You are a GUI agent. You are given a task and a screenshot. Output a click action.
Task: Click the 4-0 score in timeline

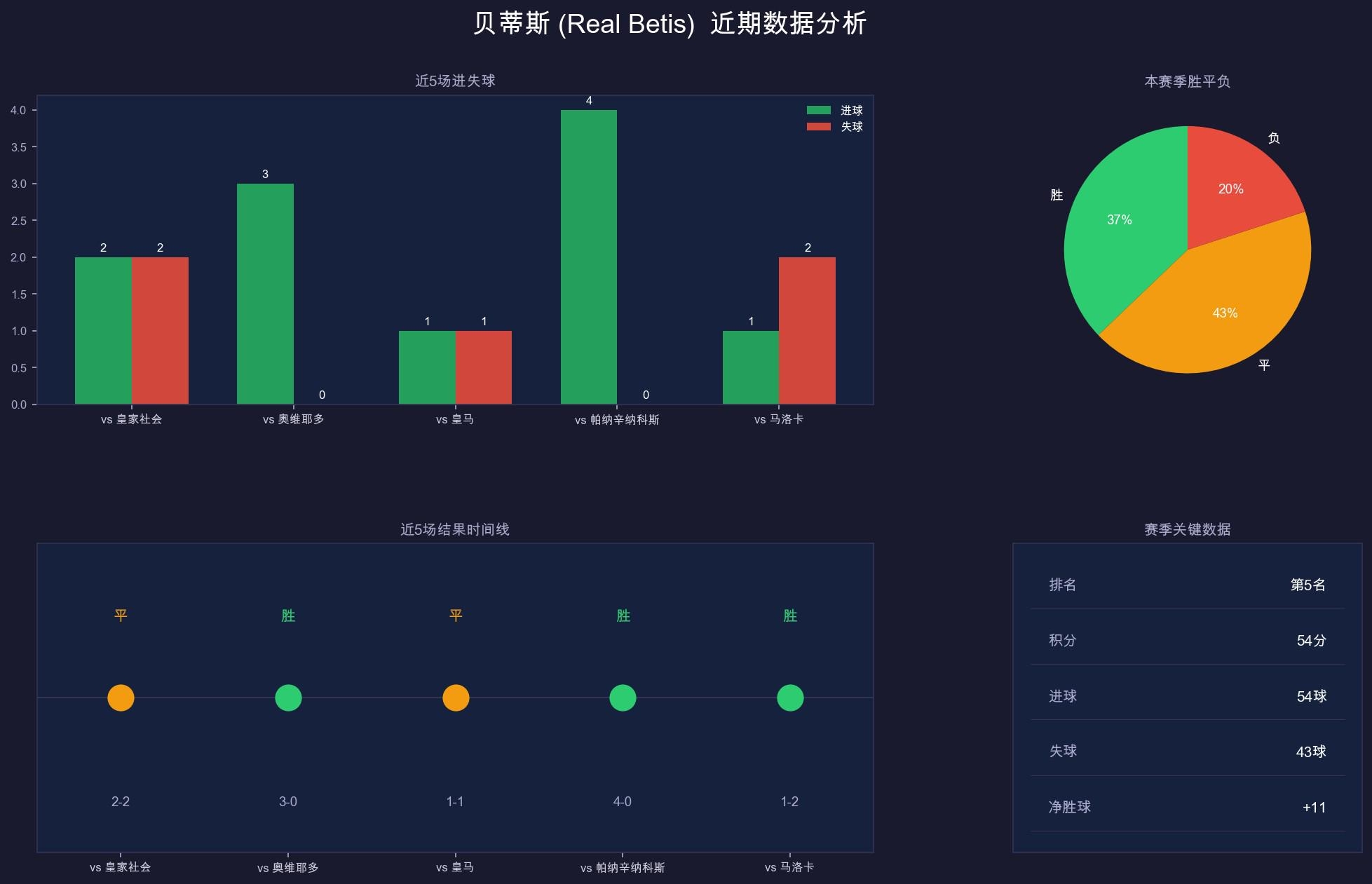click(623, 801)
